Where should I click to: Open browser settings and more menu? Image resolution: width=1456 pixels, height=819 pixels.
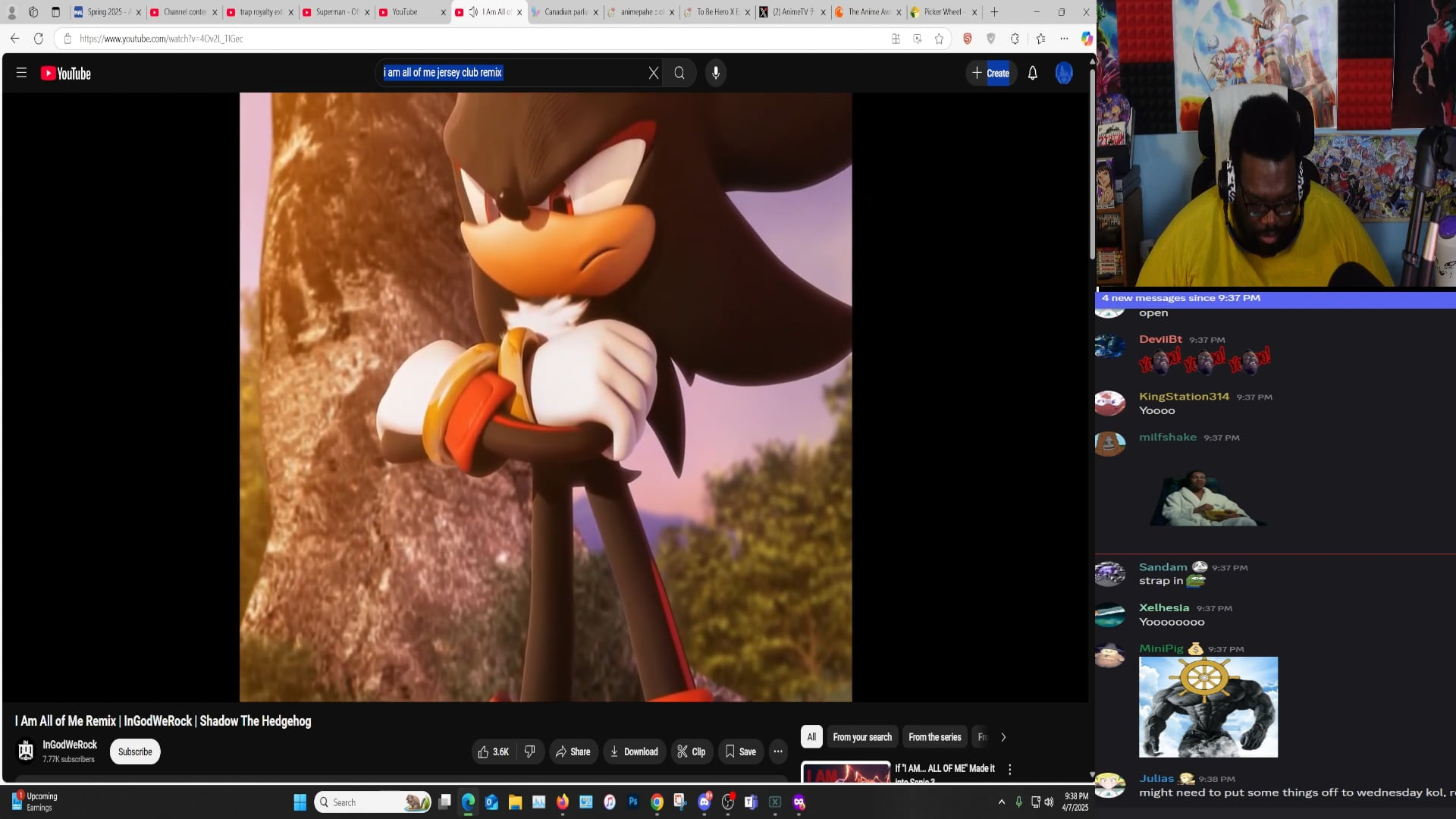coord(1064,39)
